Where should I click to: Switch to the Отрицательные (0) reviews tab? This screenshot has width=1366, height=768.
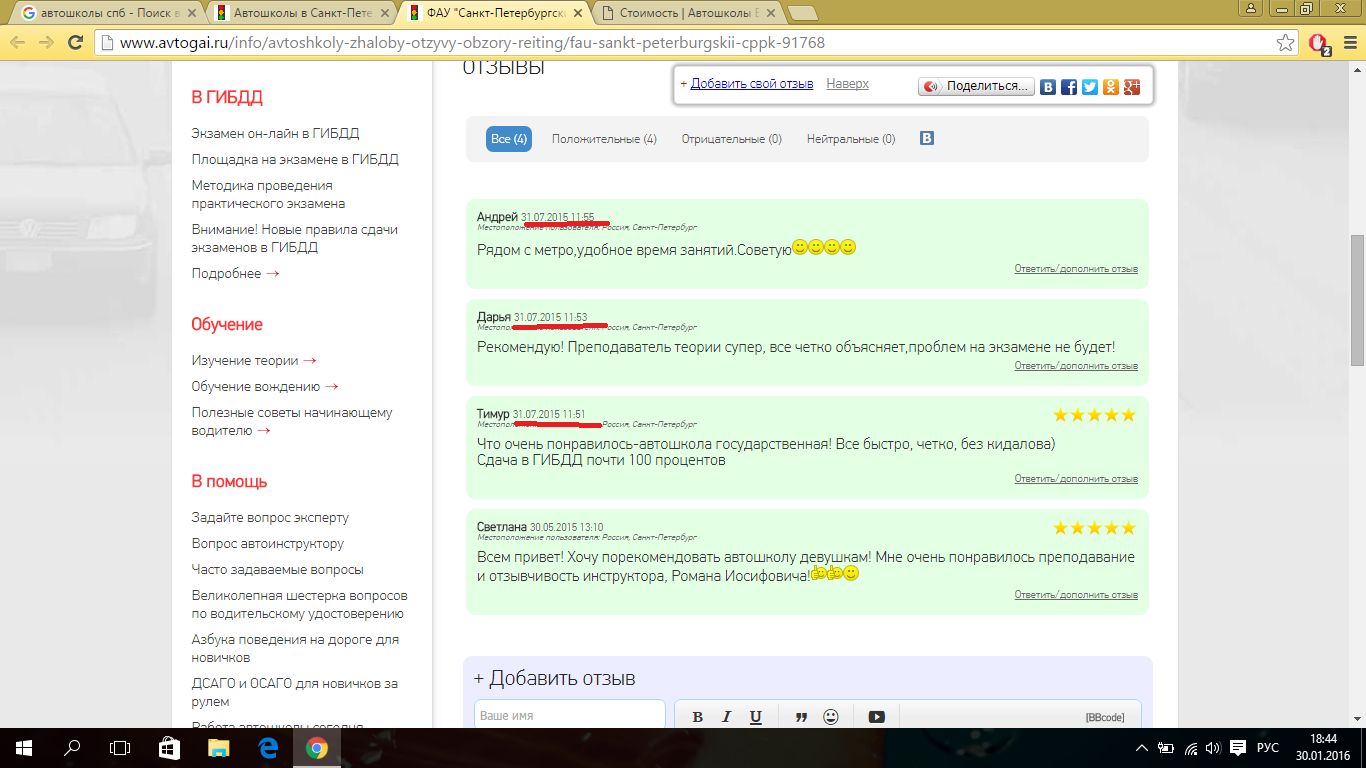[731, 139]
